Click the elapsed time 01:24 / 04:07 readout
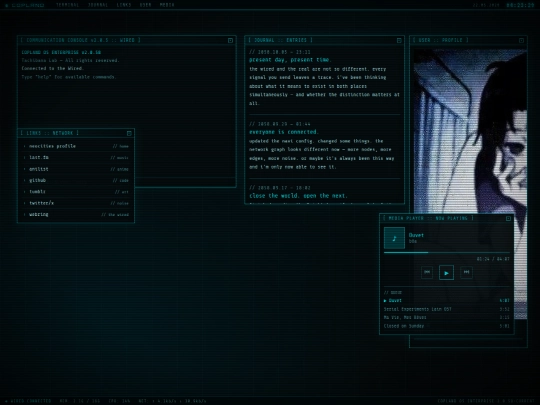 (493, 259)
